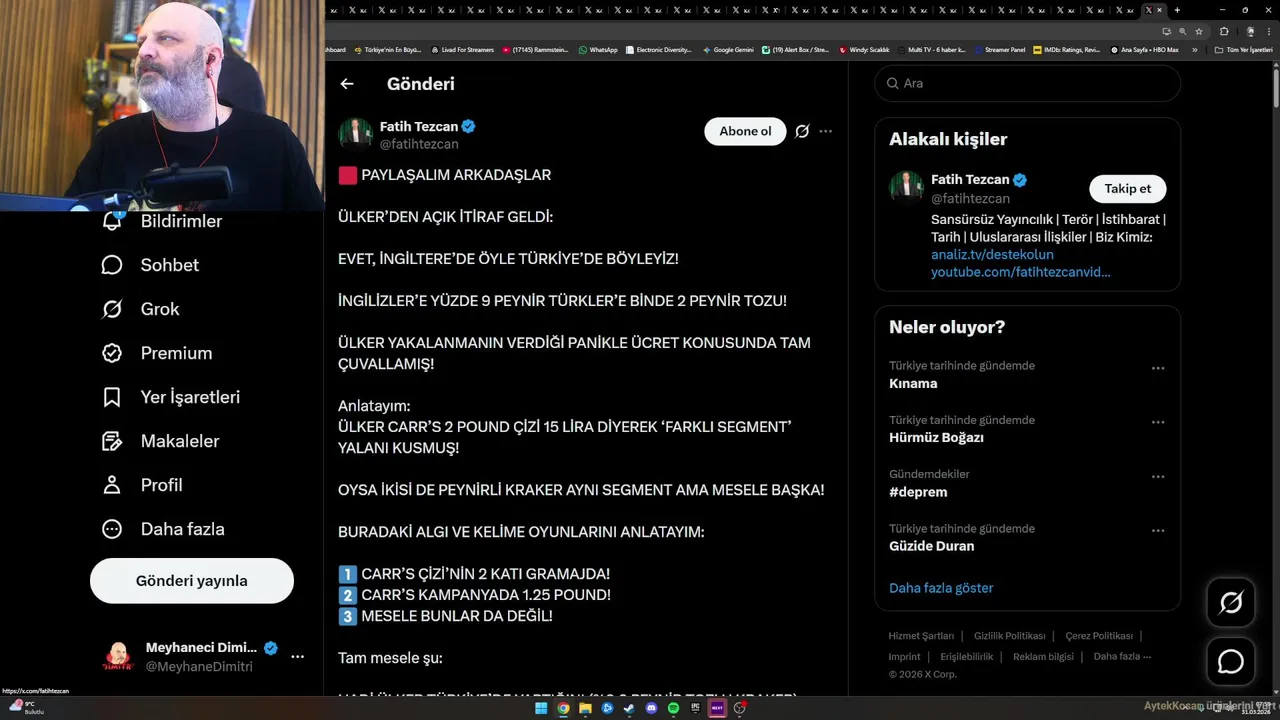
Task: Open Streamer Panel bookmark
Action: tap(1000, 49)
